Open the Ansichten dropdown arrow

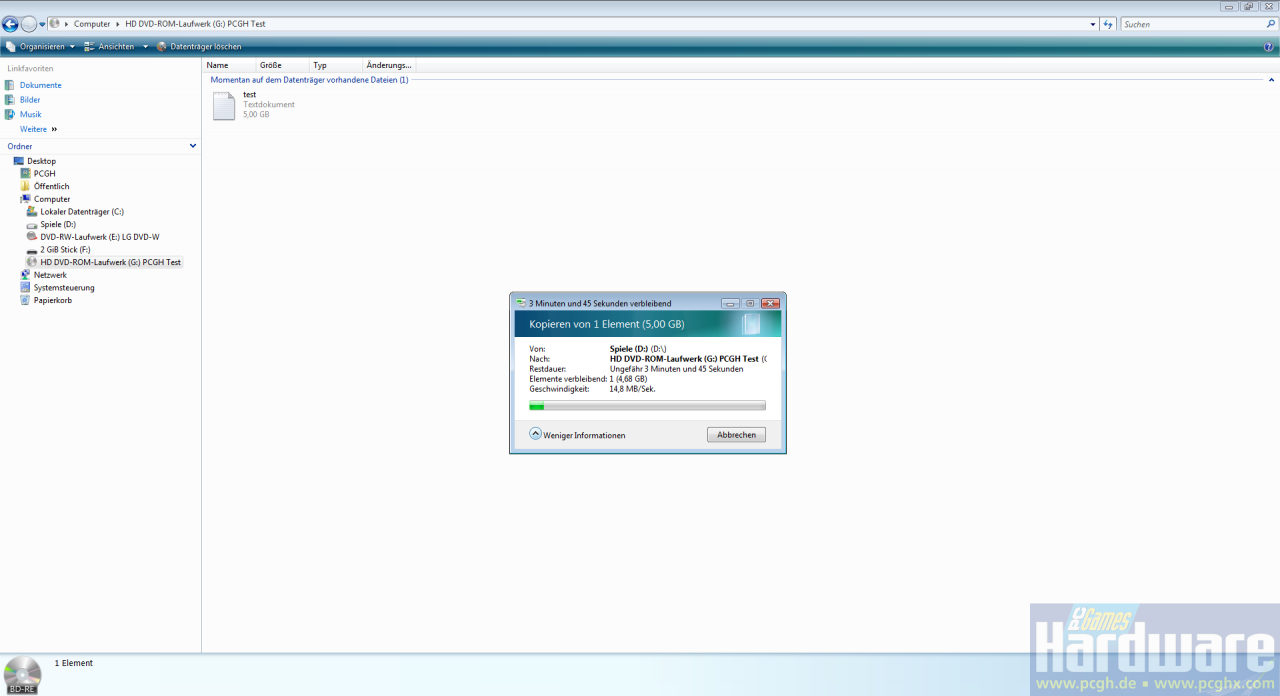(145, 46)
